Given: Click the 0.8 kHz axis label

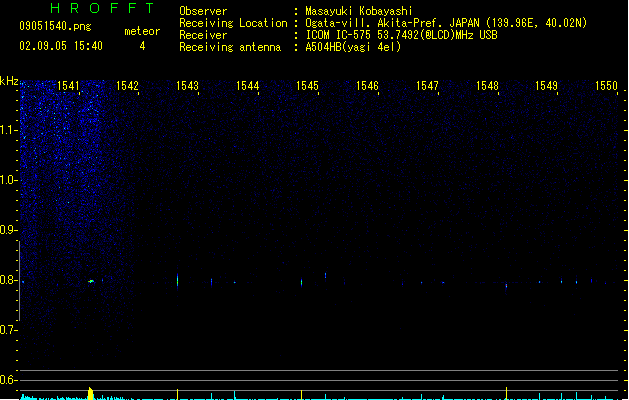Looking at the screenshot, I should [x=8, y=280].
